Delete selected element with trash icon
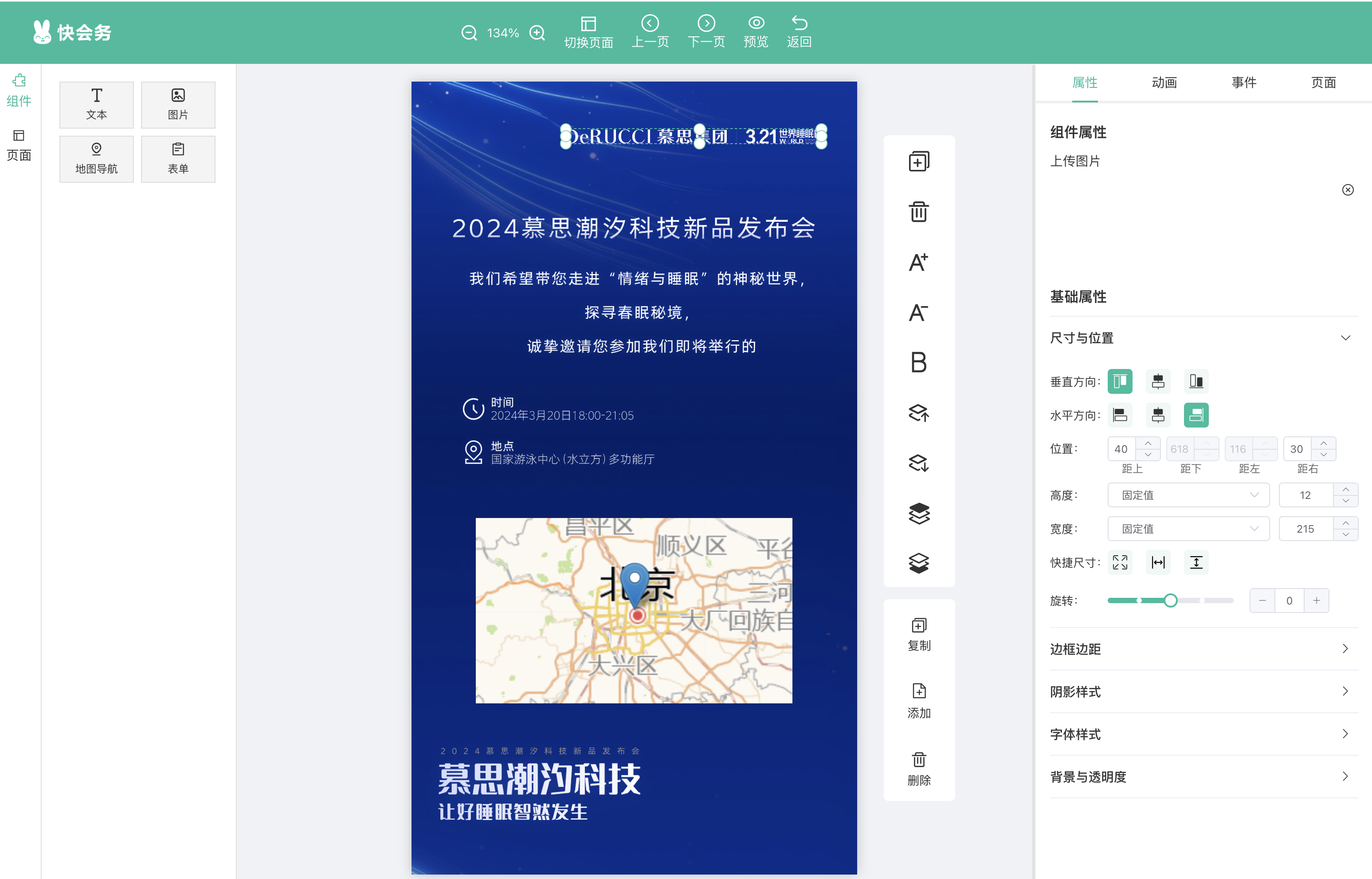The width and height of the screenshot is (1372, 879). tap(919, 212)
